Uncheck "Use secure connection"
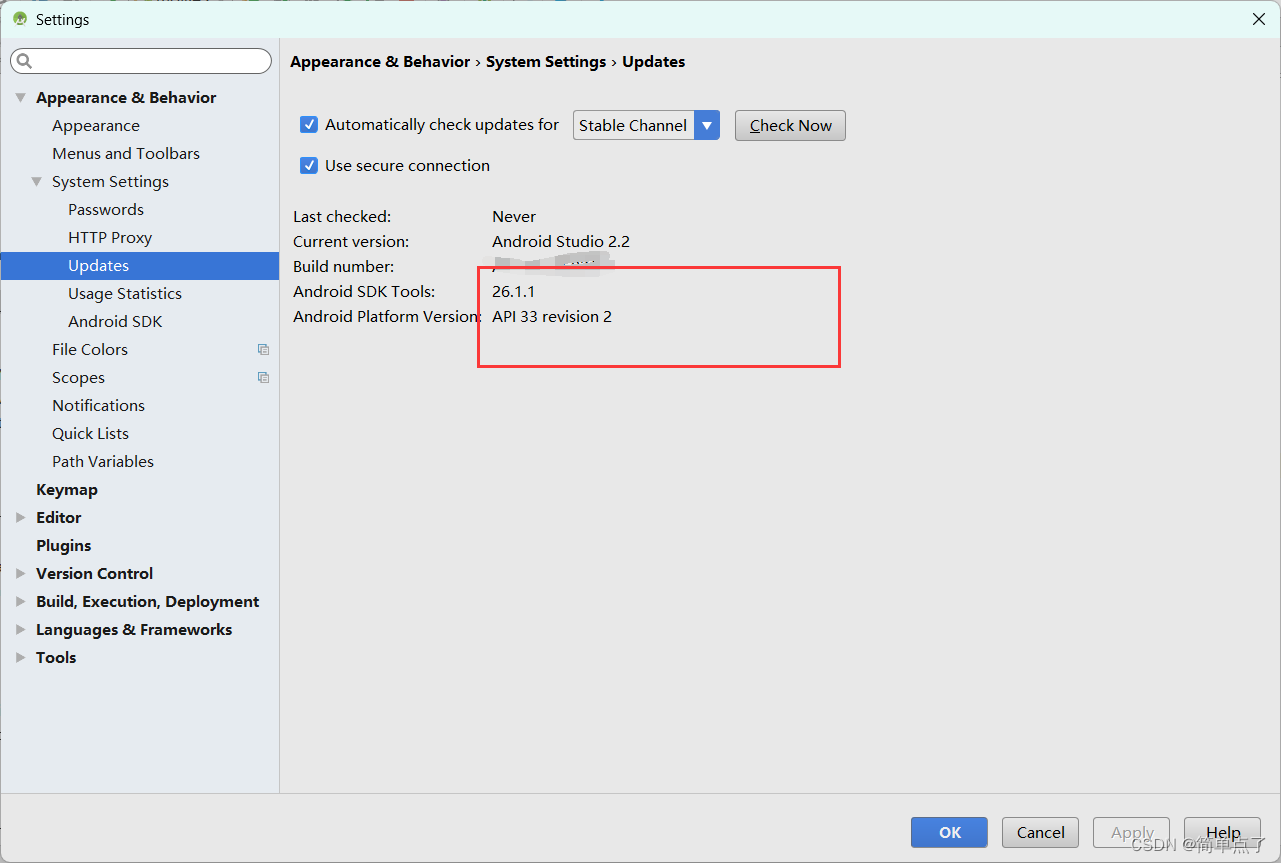 tap(308, 165)
